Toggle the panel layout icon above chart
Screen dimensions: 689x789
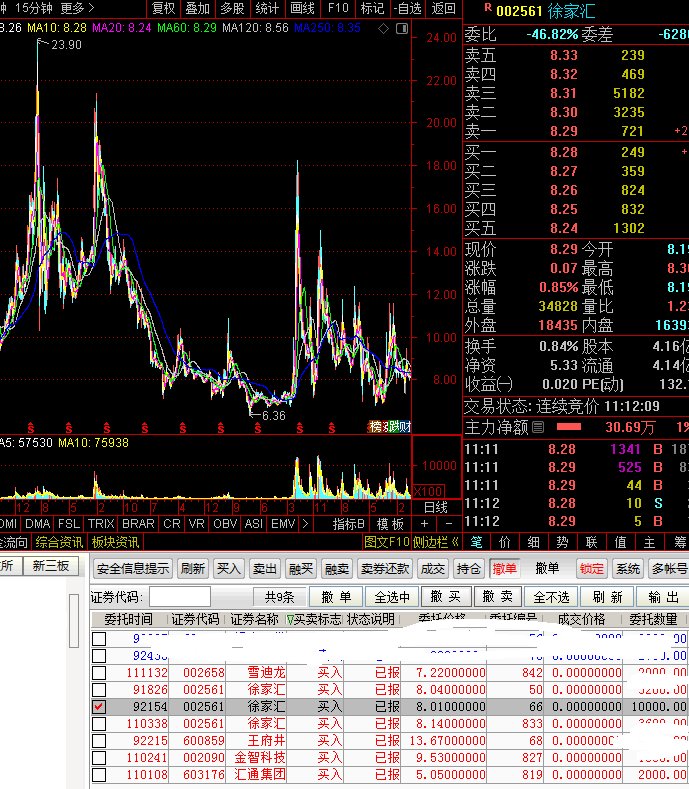[x=402, y=29]
